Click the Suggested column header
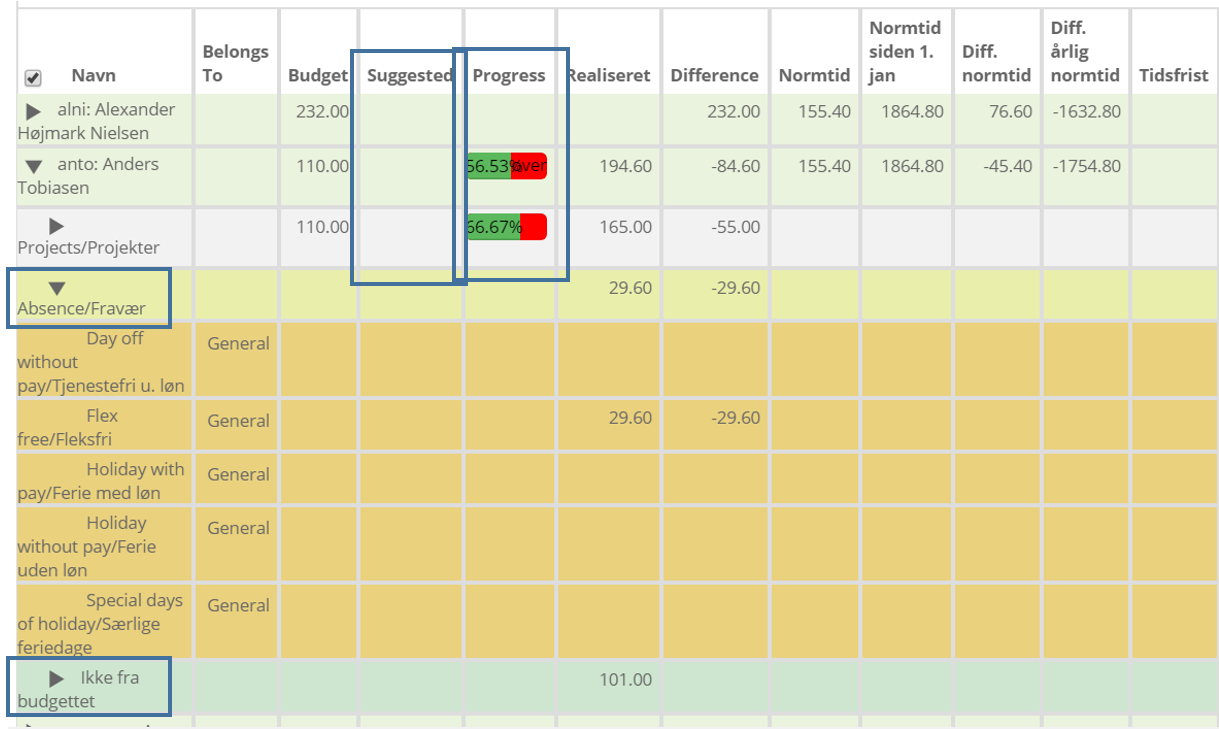This screenshot has width=1219, height=729. (409, 75)
